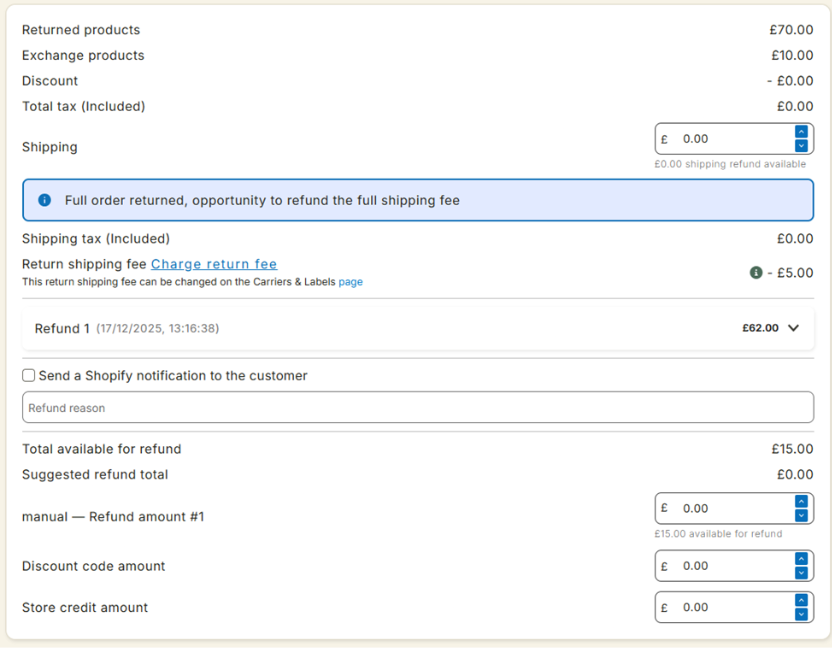This screenshot has height=648, width=832.
Task: Open the Carriers & Labels page link
Action: 350,282
